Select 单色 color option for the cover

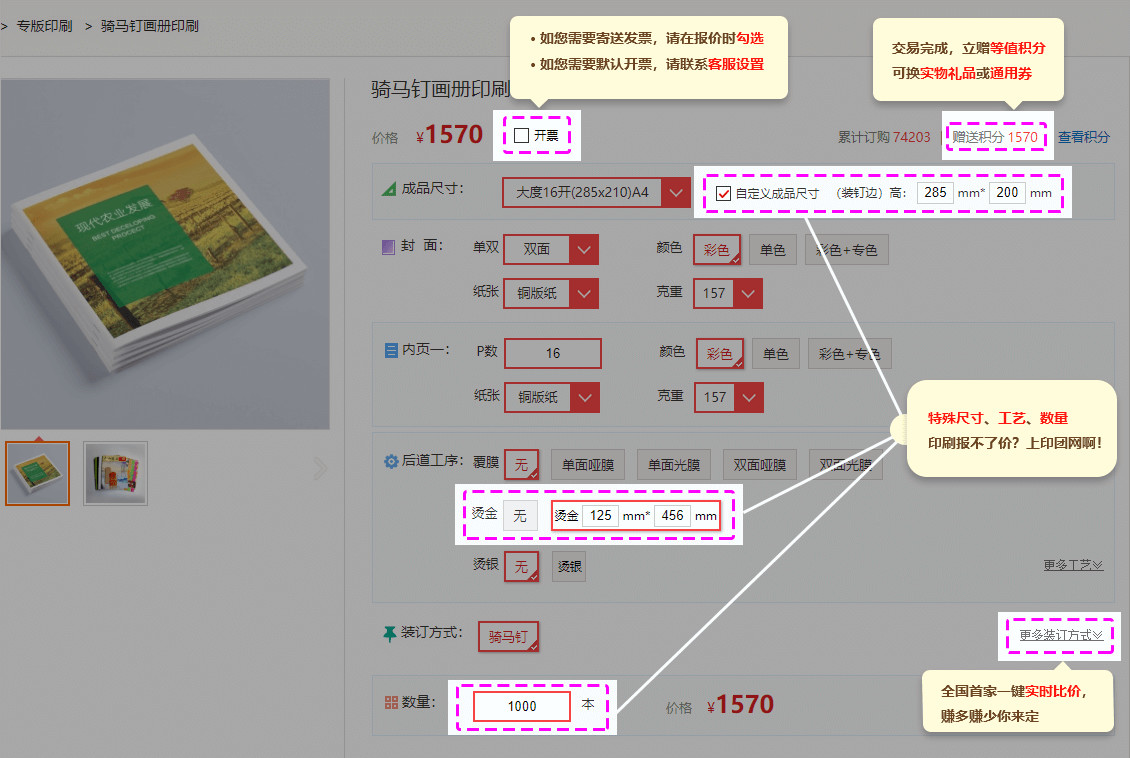tap(772, 249)
